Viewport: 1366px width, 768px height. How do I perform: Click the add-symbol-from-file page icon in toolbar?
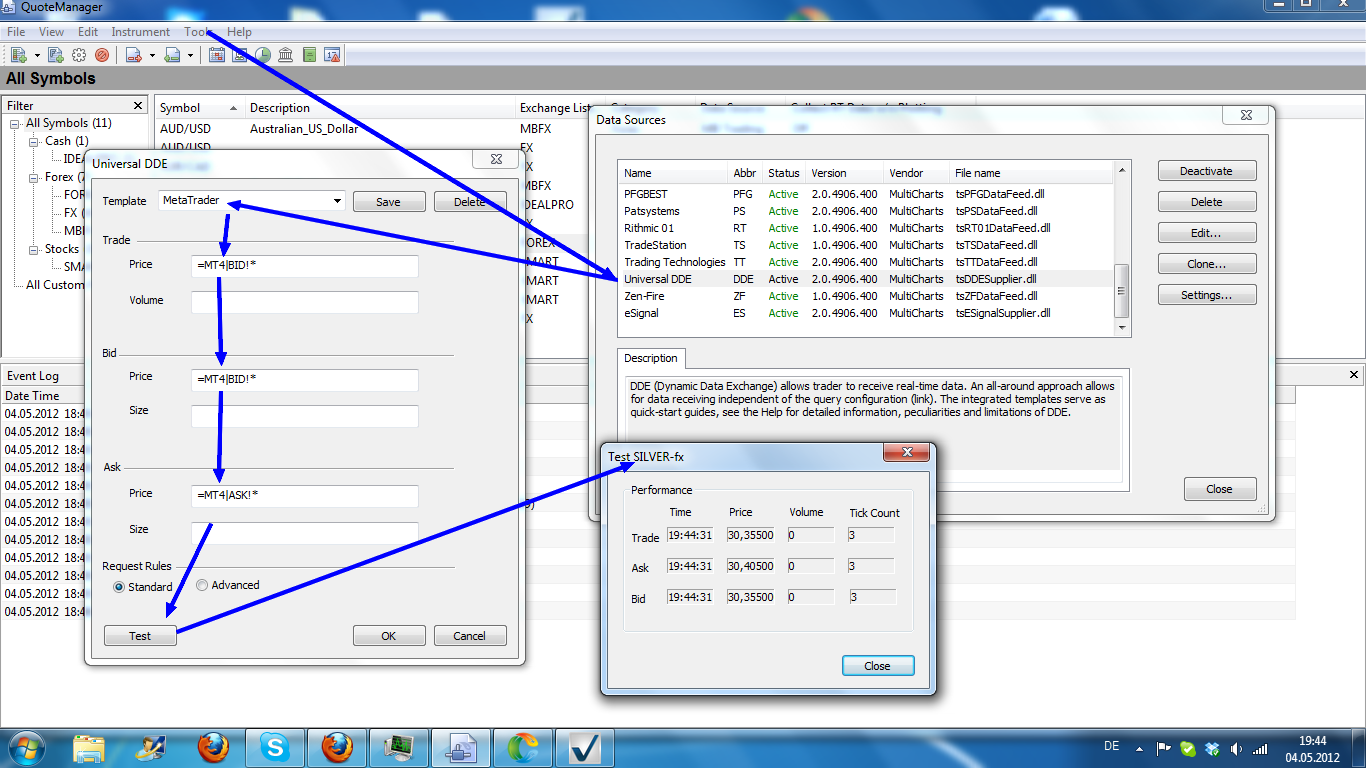tap(56, 55)
